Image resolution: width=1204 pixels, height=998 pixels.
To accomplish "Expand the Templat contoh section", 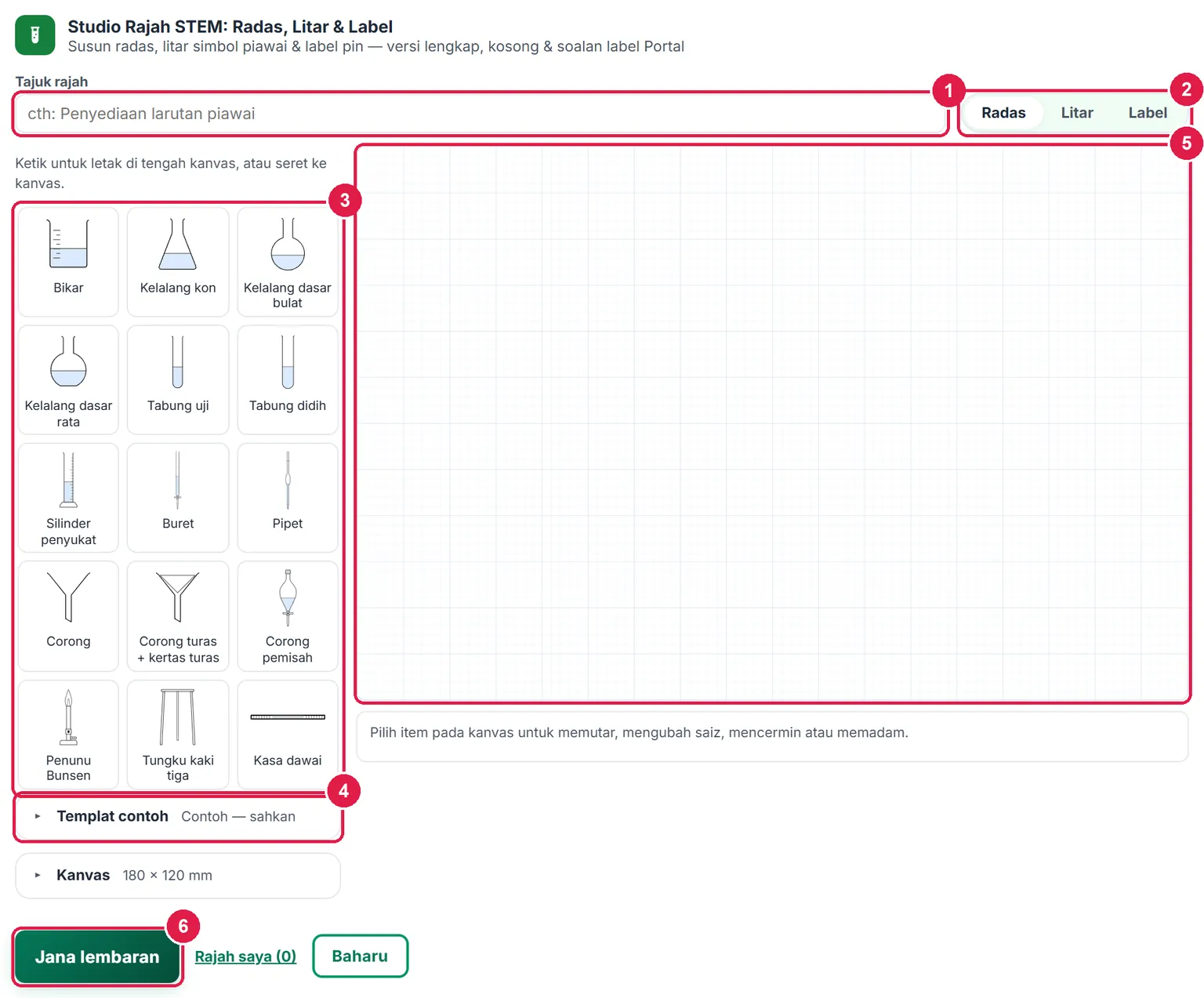I will pyautogui.click(x=178, y=817).
